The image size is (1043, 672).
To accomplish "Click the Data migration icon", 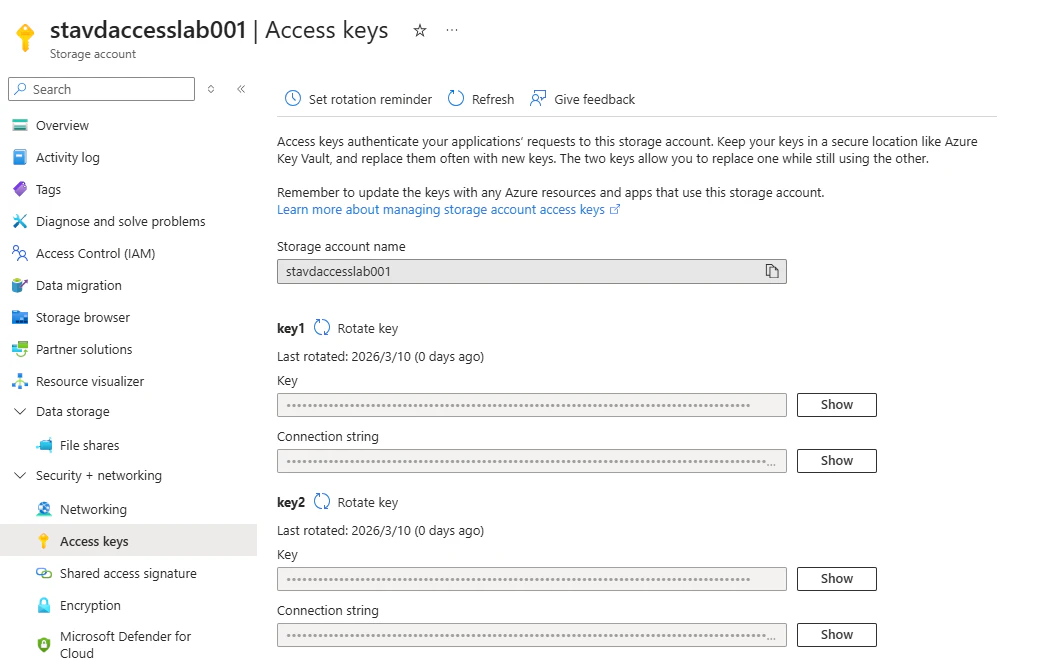I will pos(20,285).
